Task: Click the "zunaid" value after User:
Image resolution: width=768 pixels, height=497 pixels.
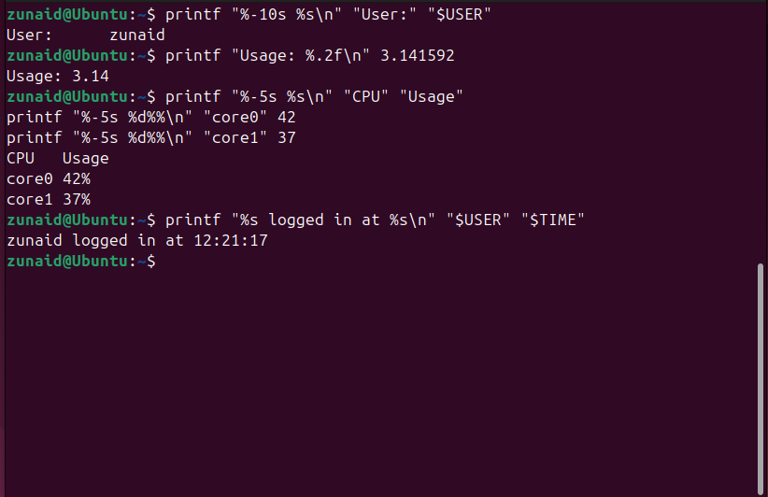Action: 136,35
